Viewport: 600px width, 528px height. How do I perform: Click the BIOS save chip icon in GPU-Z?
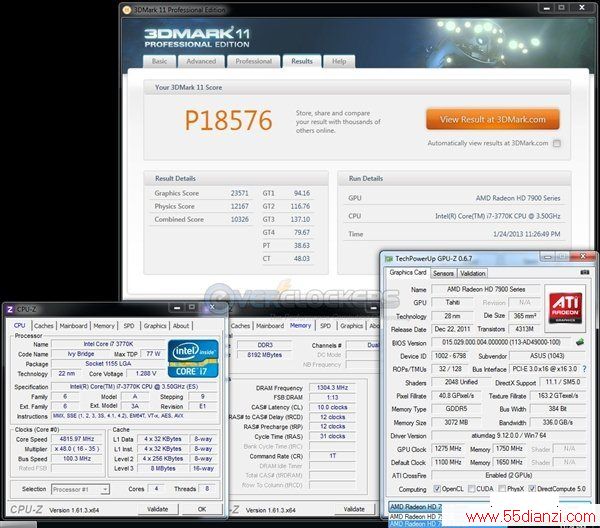(x=580, y=342)
